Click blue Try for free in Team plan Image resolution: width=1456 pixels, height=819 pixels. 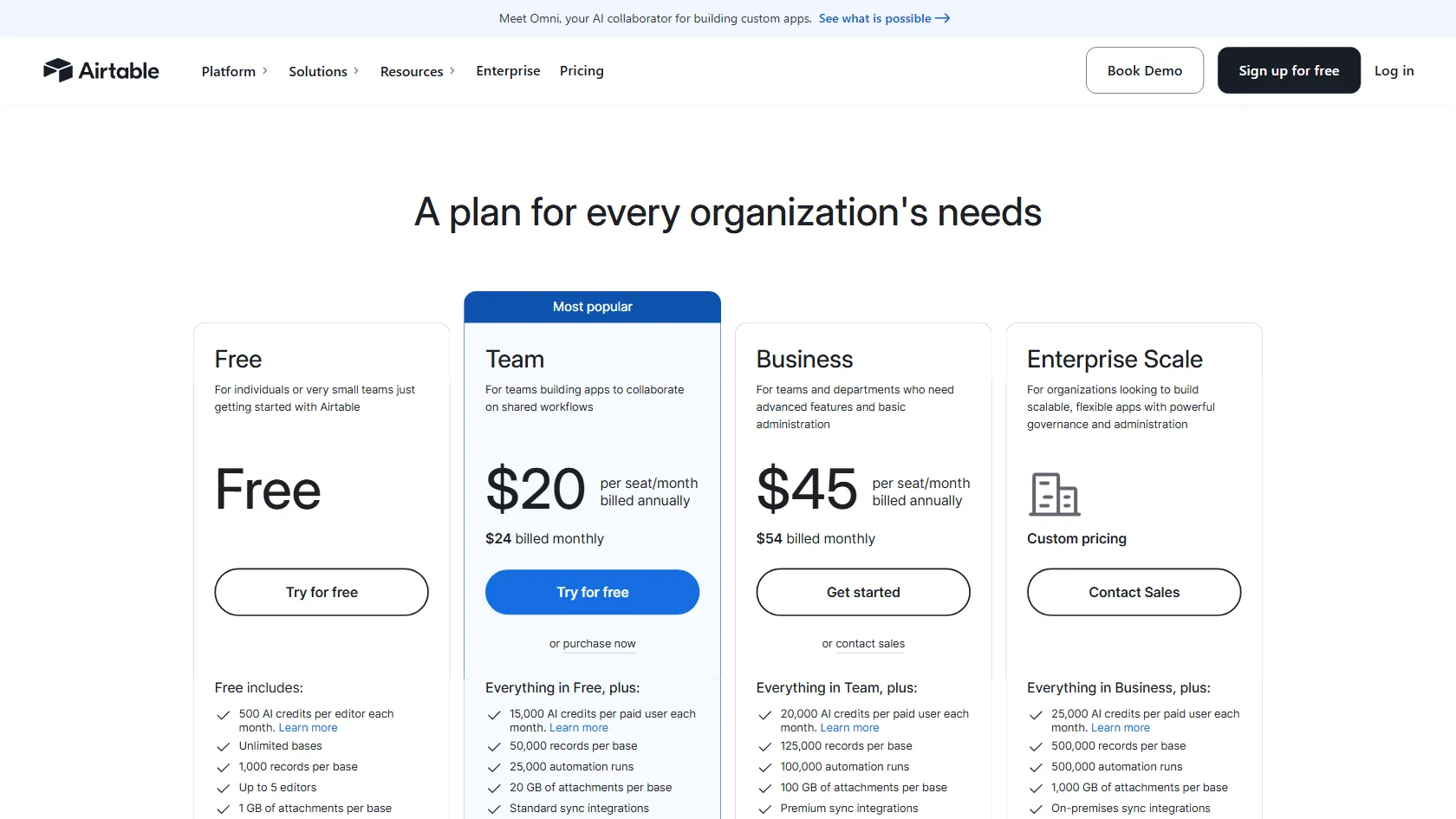coord(593,592)
